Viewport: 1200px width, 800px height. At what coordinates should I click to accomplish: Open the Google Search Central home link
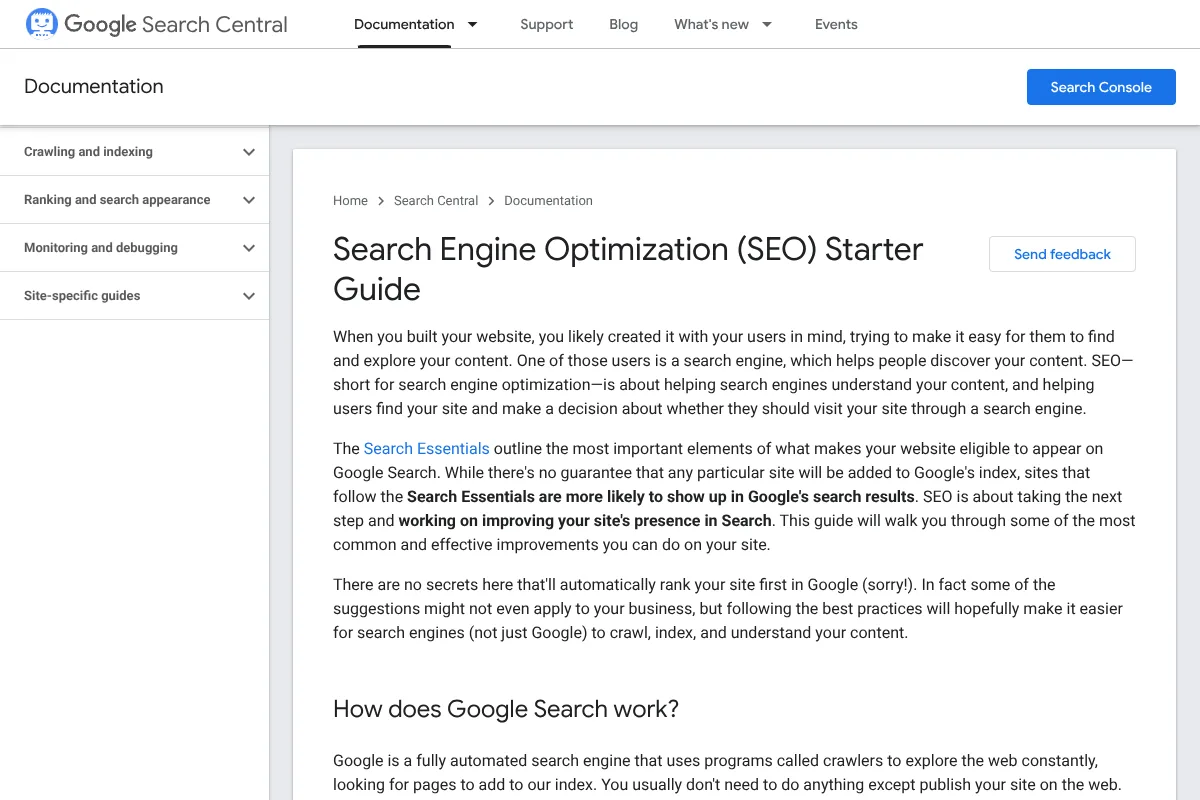click(x=157, y=24)
